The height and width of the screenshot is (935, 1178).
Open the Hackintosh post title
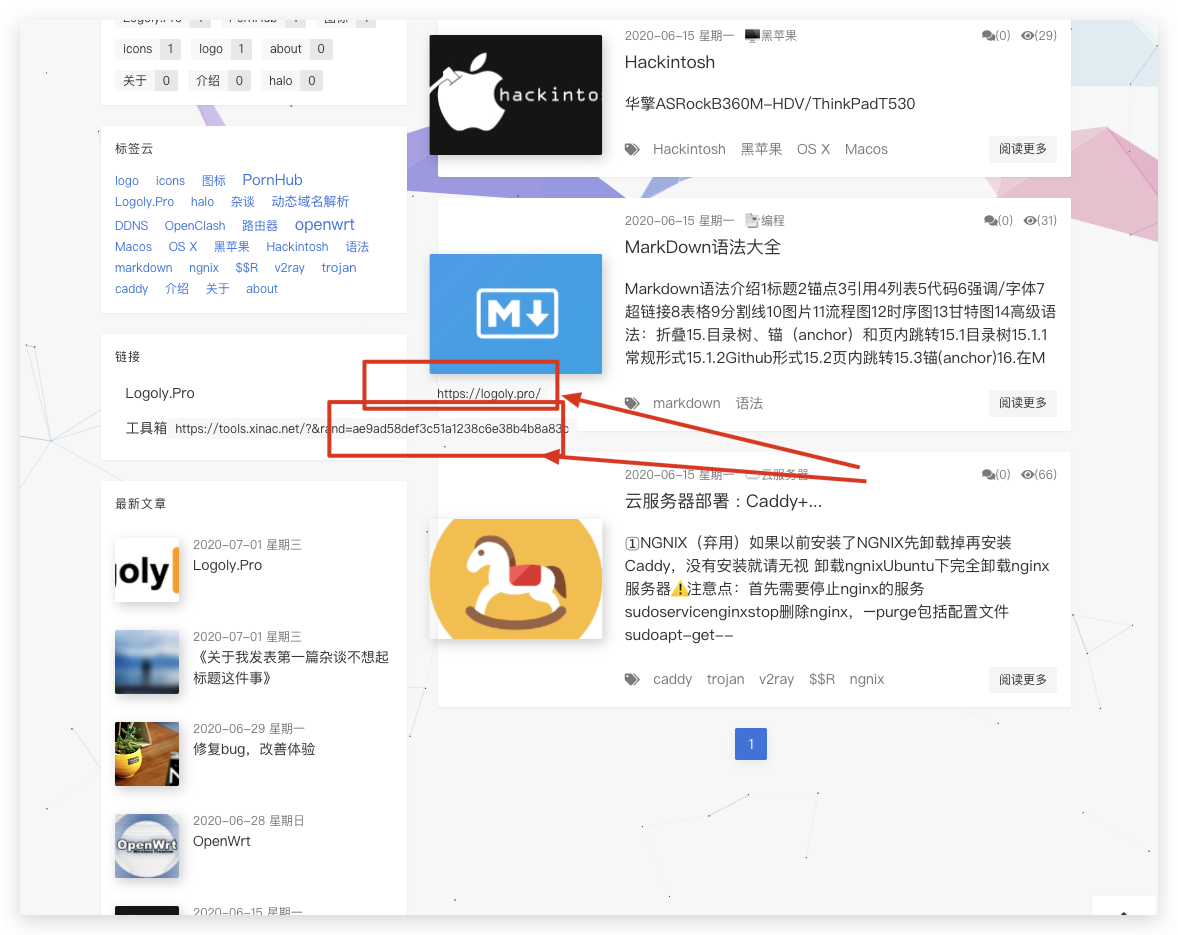(x=669, y=62)
